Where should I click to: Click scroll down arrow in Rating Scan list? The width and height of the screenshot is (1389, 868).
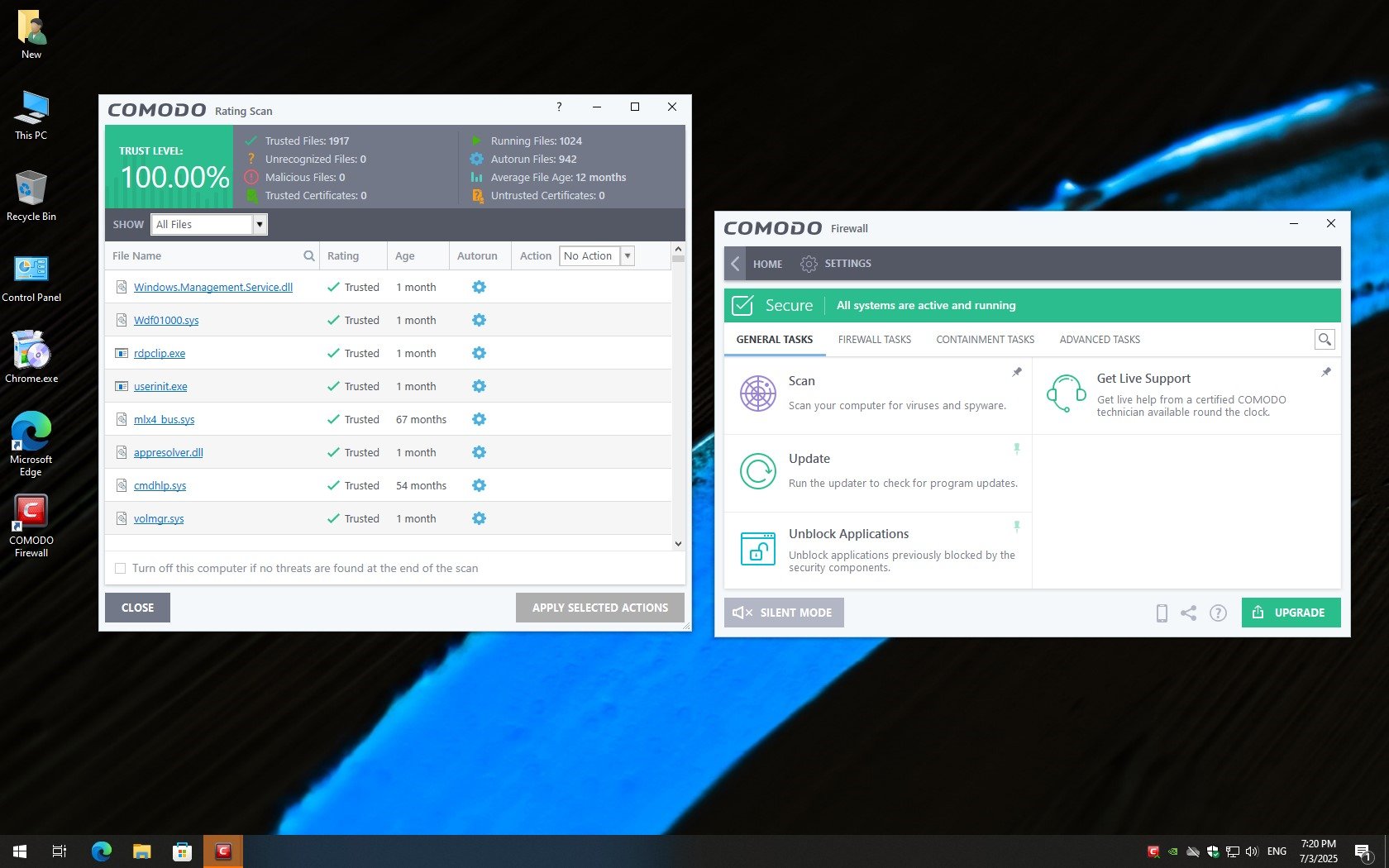pyautogui.click(x=678, y=543)
